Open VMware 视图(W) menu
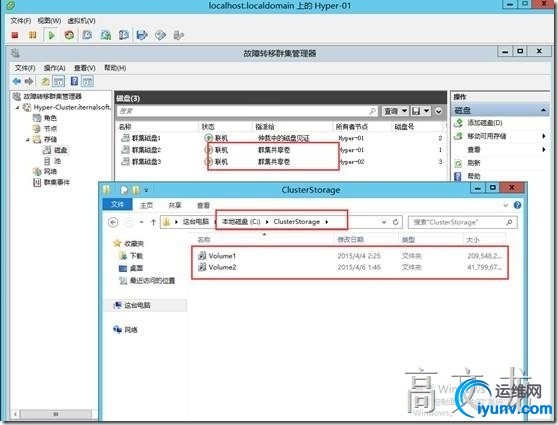Screen dimensions: 558x425 [49, 21]
